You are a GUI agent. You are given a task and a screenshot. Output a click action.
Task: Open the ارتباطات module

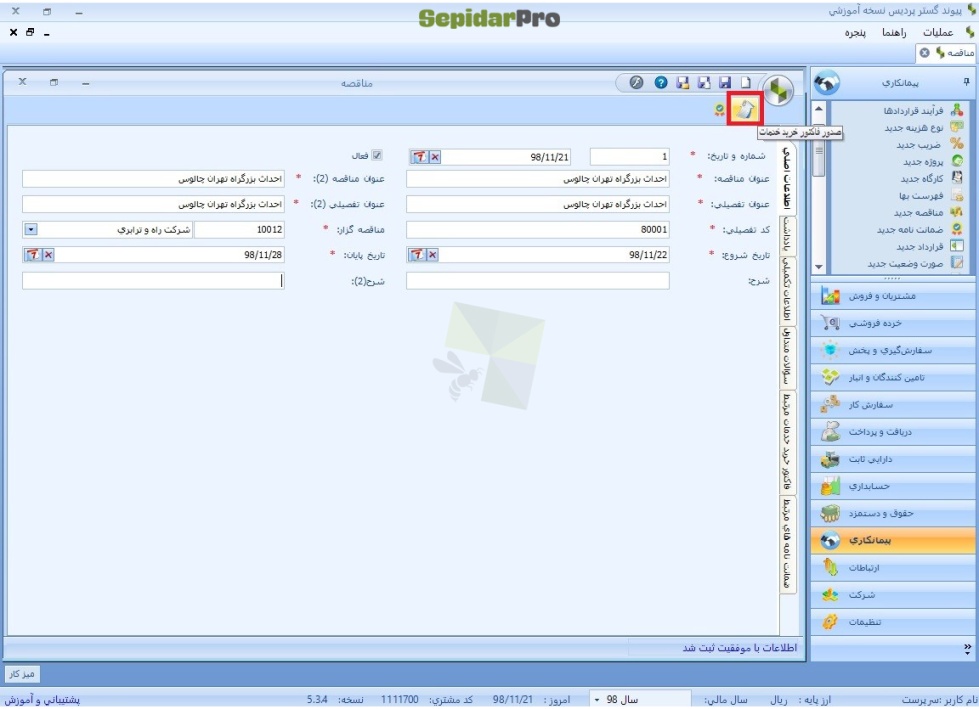pos(893,567)
